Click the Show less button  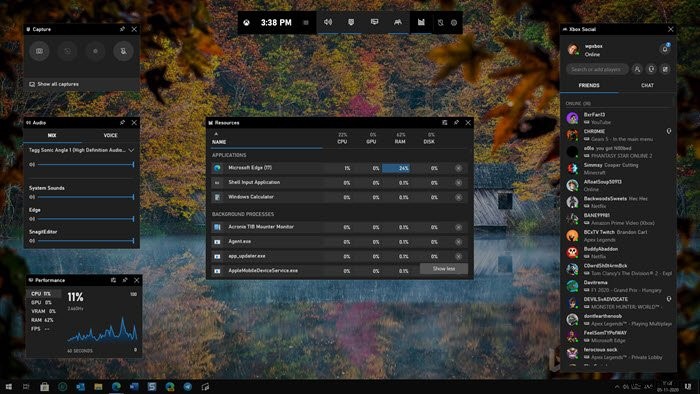tap(444, 269)
